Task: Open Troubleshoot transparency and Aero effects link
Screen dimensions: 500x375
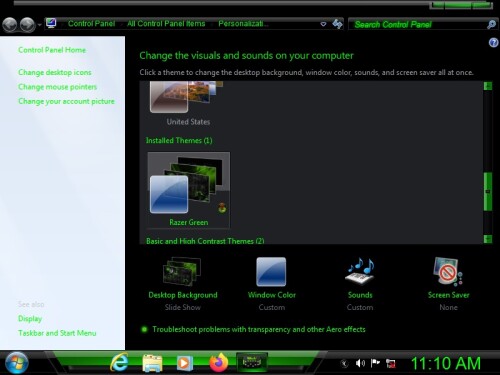Action: [259, 329]
